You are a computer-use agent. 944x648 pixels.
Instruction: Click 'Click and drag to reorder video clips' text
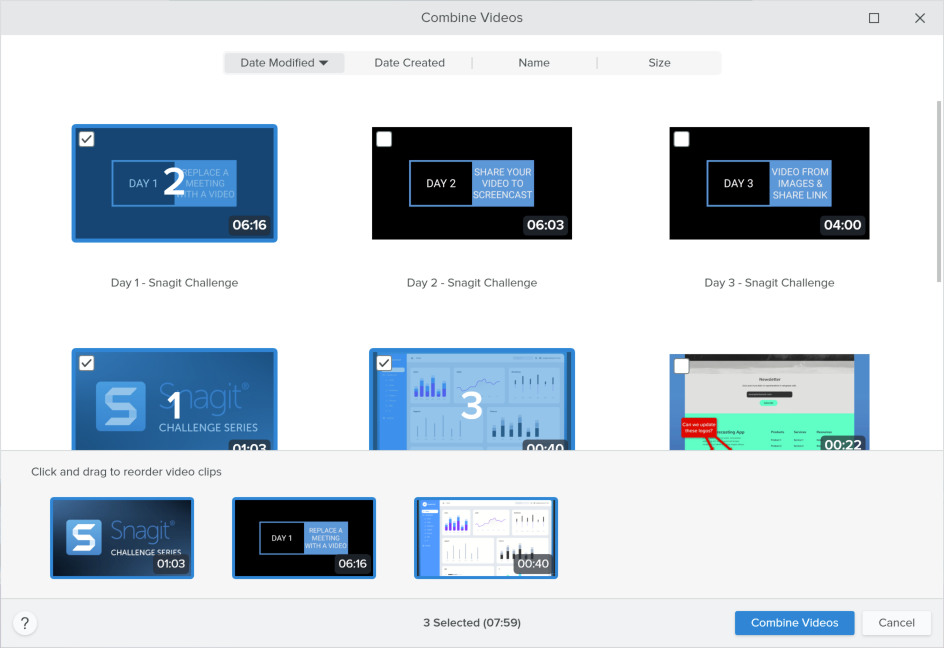126,472
